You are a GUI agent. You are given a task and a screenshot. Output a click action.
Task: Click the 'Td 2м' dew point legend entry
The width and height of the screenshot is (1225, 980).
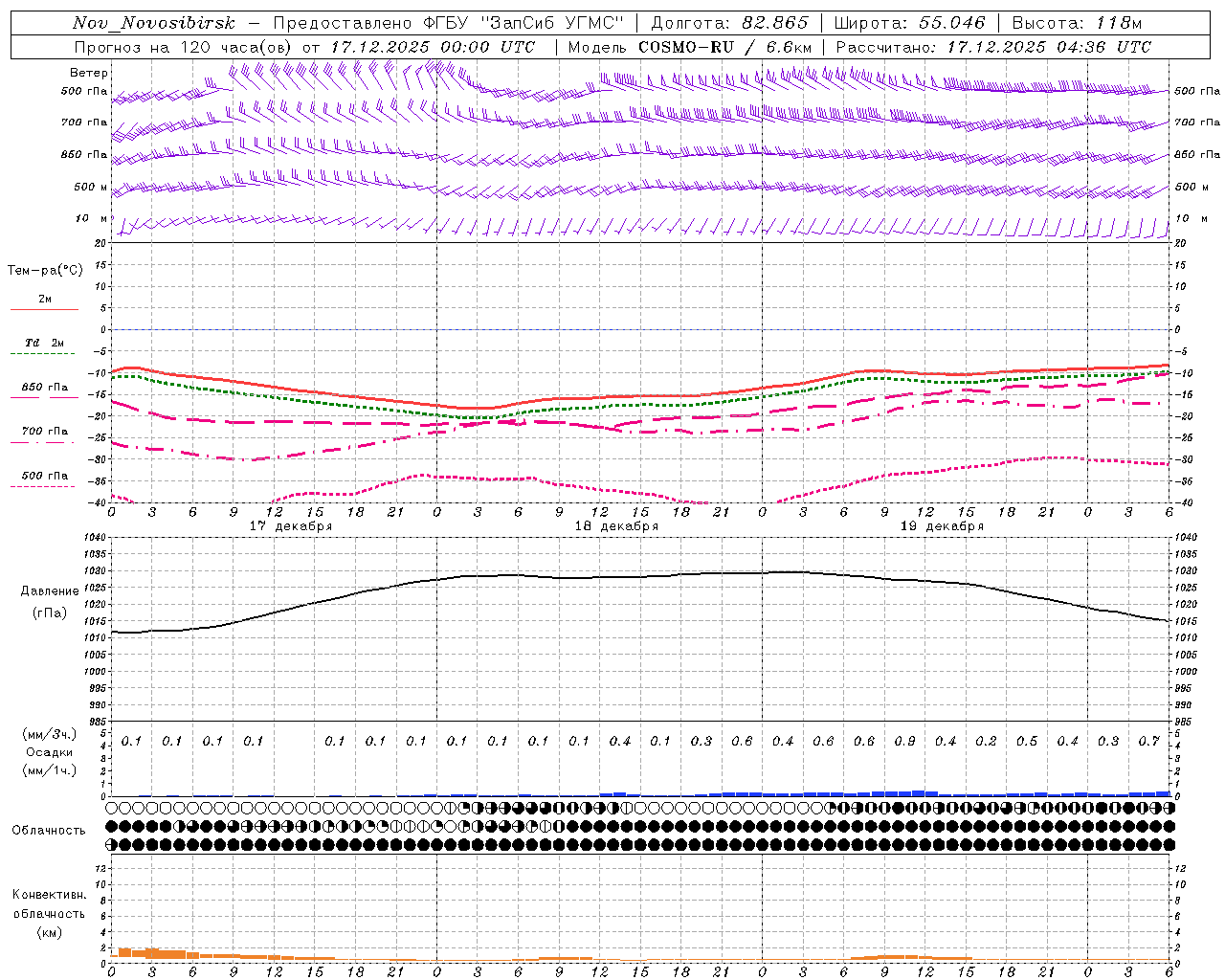tap(45, 343)
